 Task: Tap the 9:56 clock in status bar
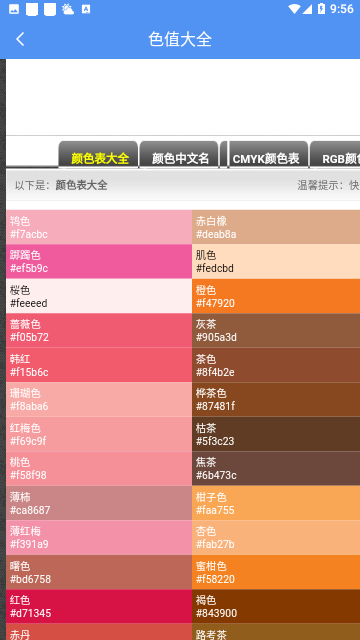[342, 9]
